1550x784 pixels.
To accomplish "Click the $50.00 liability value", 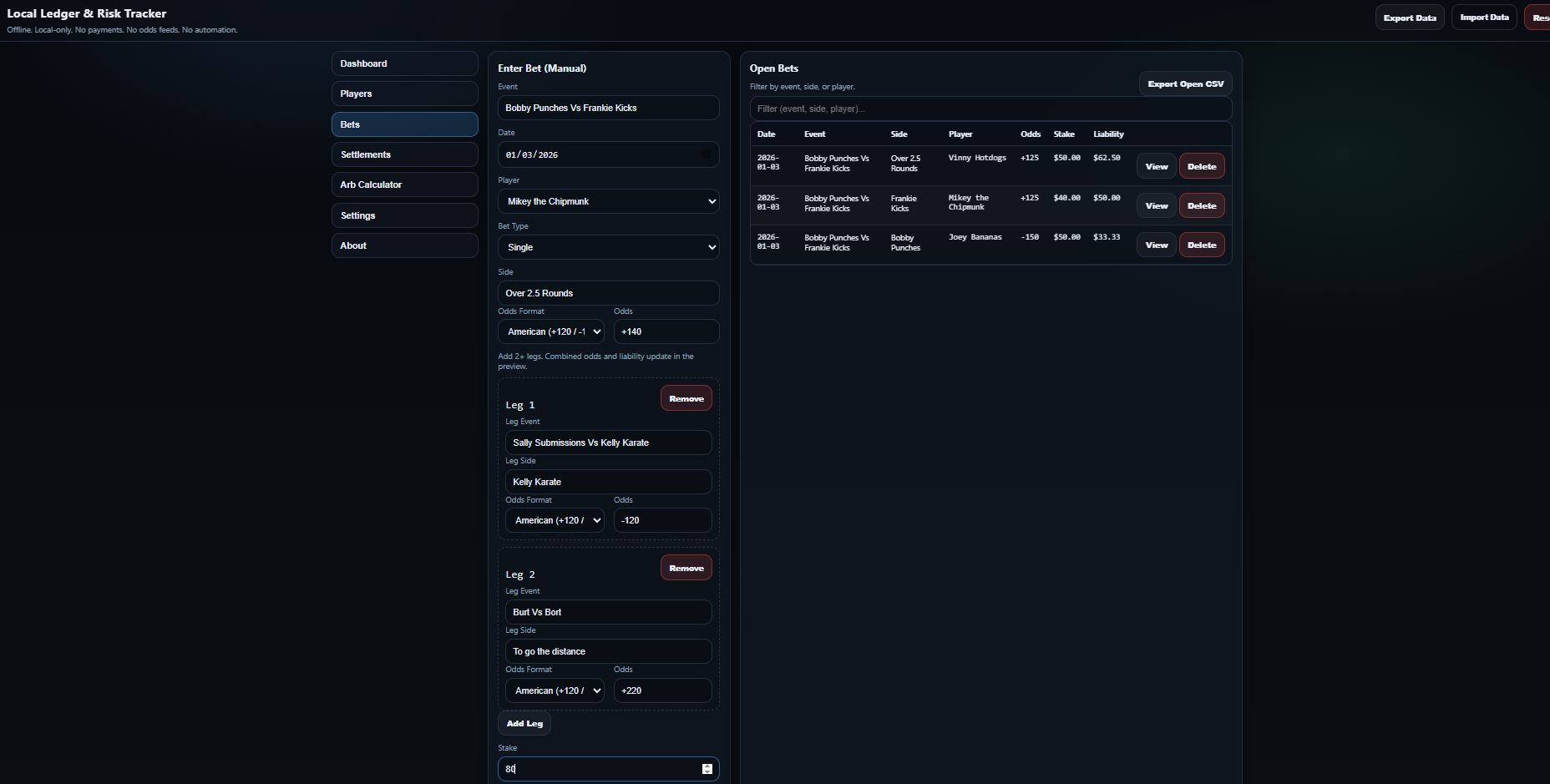I will [1107, 198].
